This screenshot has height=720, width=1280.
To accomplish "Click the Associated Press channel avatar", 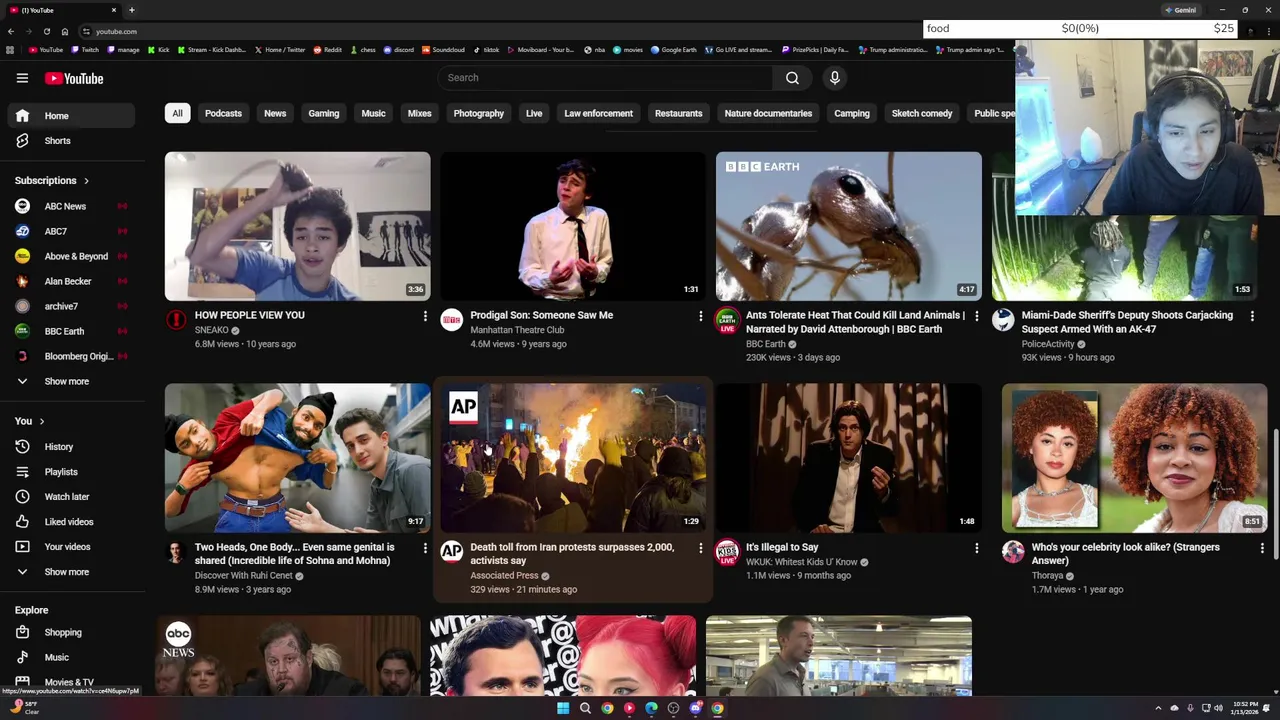I will click(452, 551).
